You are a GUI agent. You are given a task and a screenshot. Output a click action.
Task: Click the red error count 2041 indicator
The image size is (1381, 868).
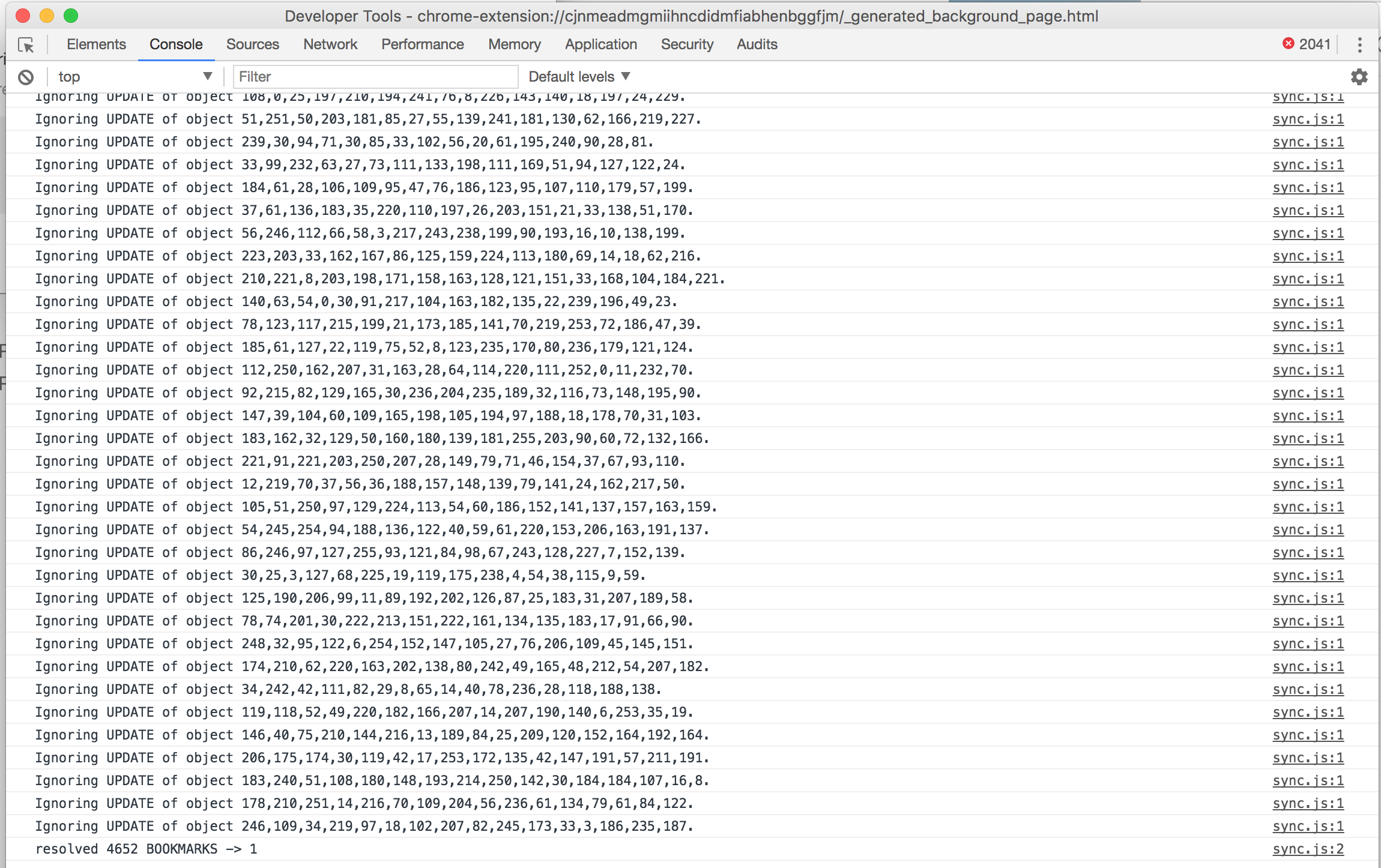1307,44
